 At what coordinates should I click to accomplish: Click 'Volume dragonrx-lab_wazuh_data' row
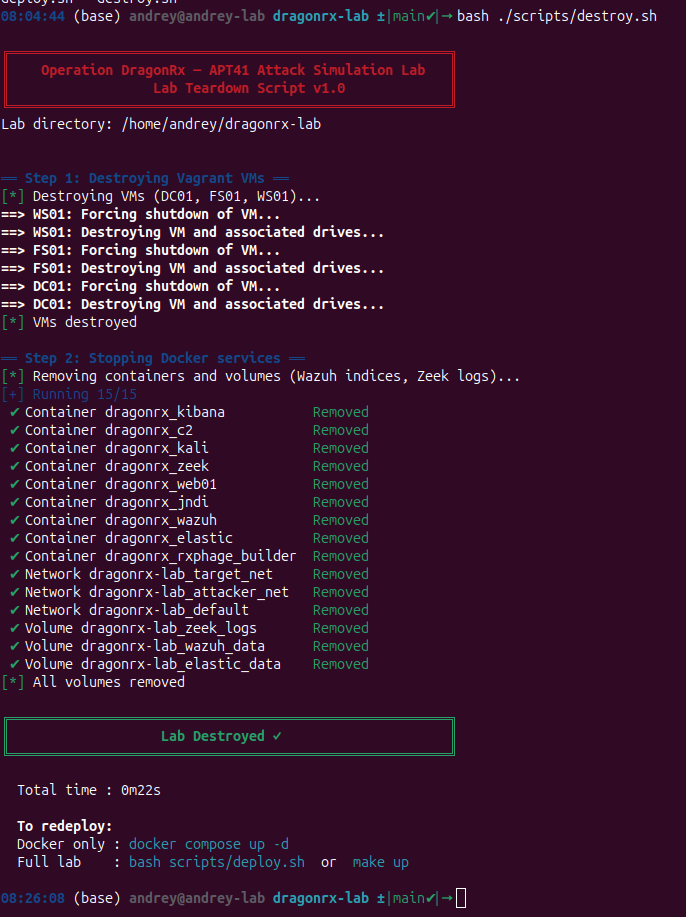click(x=189, y=646)
